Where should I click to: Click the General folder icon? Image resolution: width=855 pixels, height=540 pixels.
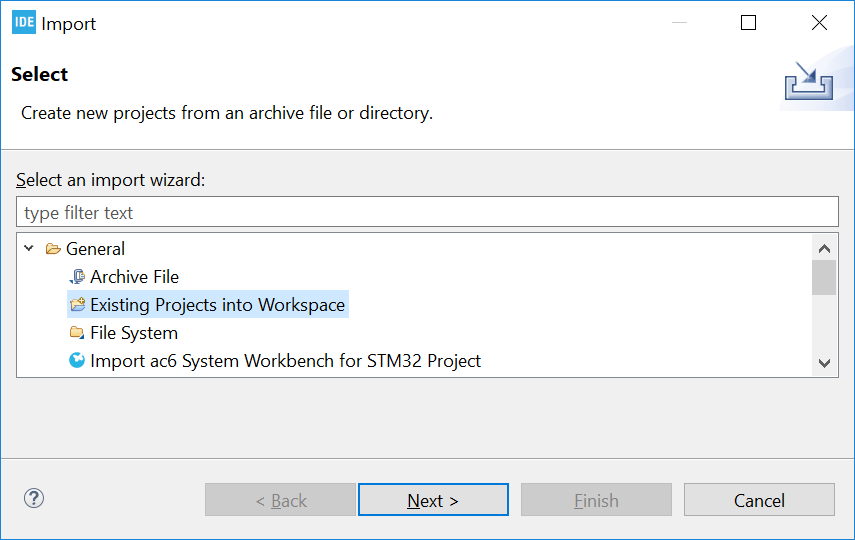(53, 249)
